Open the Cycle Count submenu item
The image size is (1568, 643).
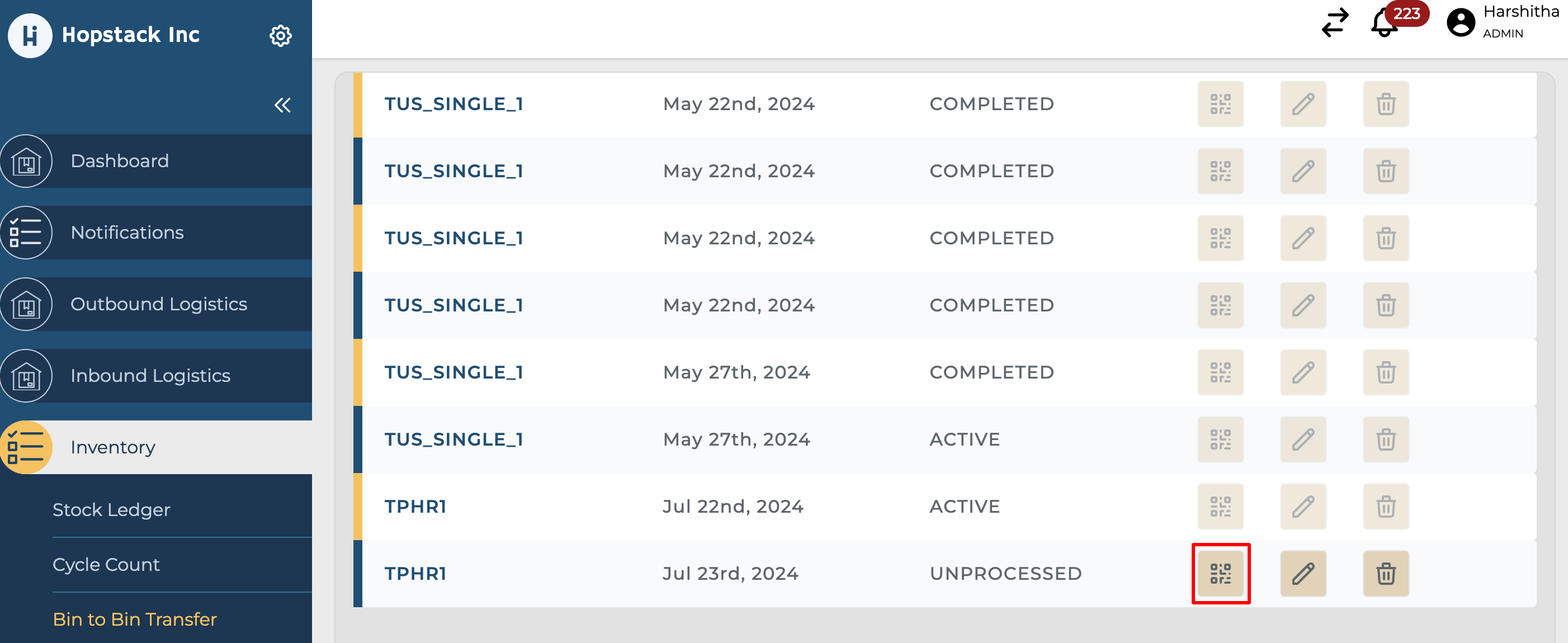pos(106,564)
